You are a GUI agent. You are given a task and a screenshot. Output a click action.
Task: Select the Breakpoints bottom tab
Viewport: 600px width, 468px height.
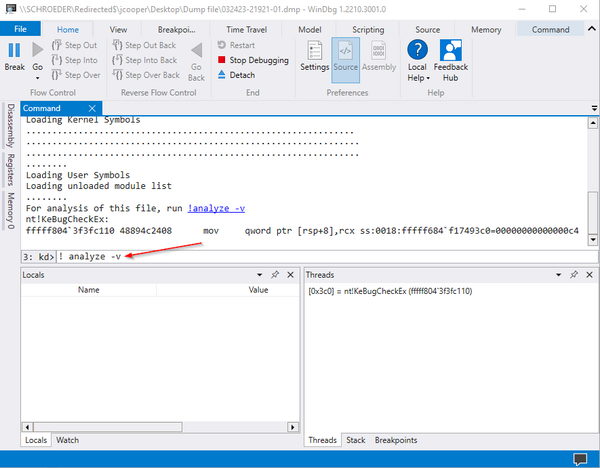396,440
